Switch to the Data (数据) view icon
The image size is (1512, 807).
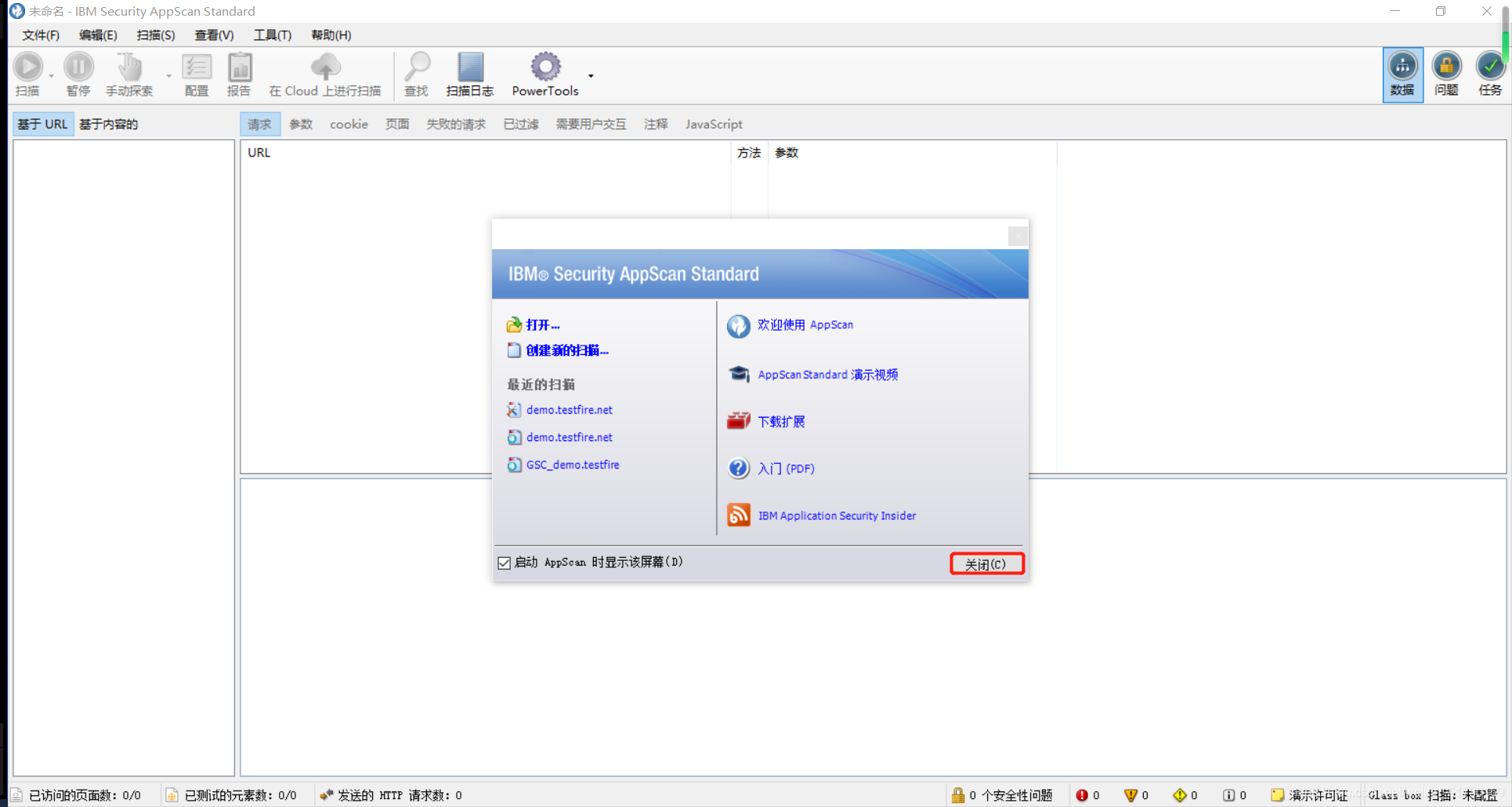(1402, 66)
